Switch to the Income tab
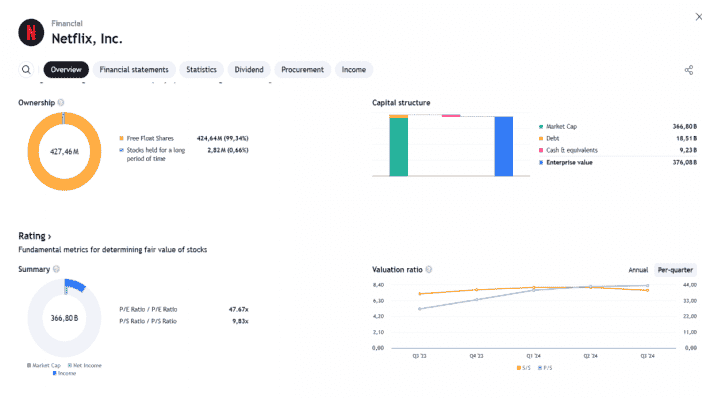The height and width of the screenshot is (398, 703). [354, 69]
